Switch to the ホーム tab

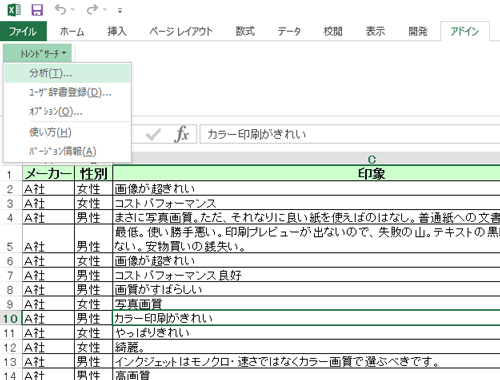pyautogui.click(x=72, y=31)
